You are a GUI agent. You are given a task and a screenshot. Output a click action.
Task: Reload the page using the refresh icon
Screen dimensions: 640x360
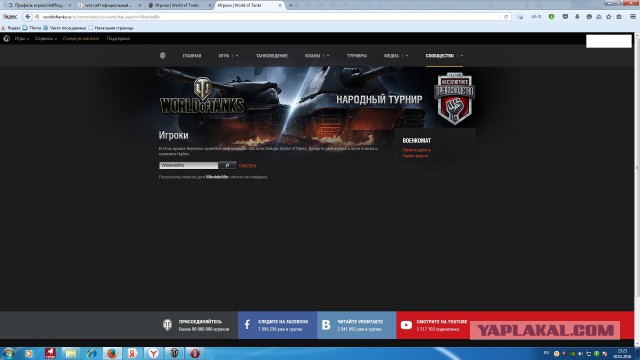[506, 17]
